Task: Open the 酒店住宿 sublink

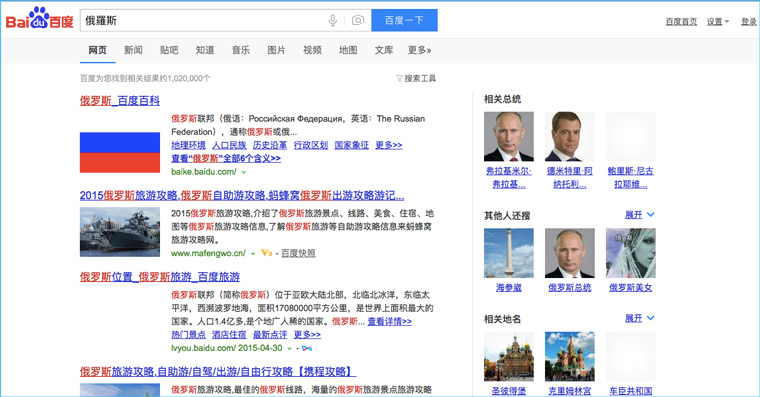Action: coord(229,335)
